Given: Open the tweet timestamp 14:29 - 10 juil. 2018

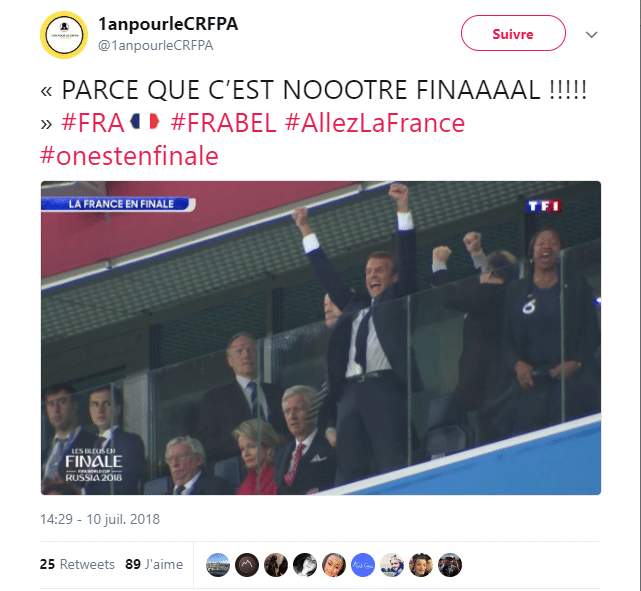Looking at the screenshot, I should [100, 519].
